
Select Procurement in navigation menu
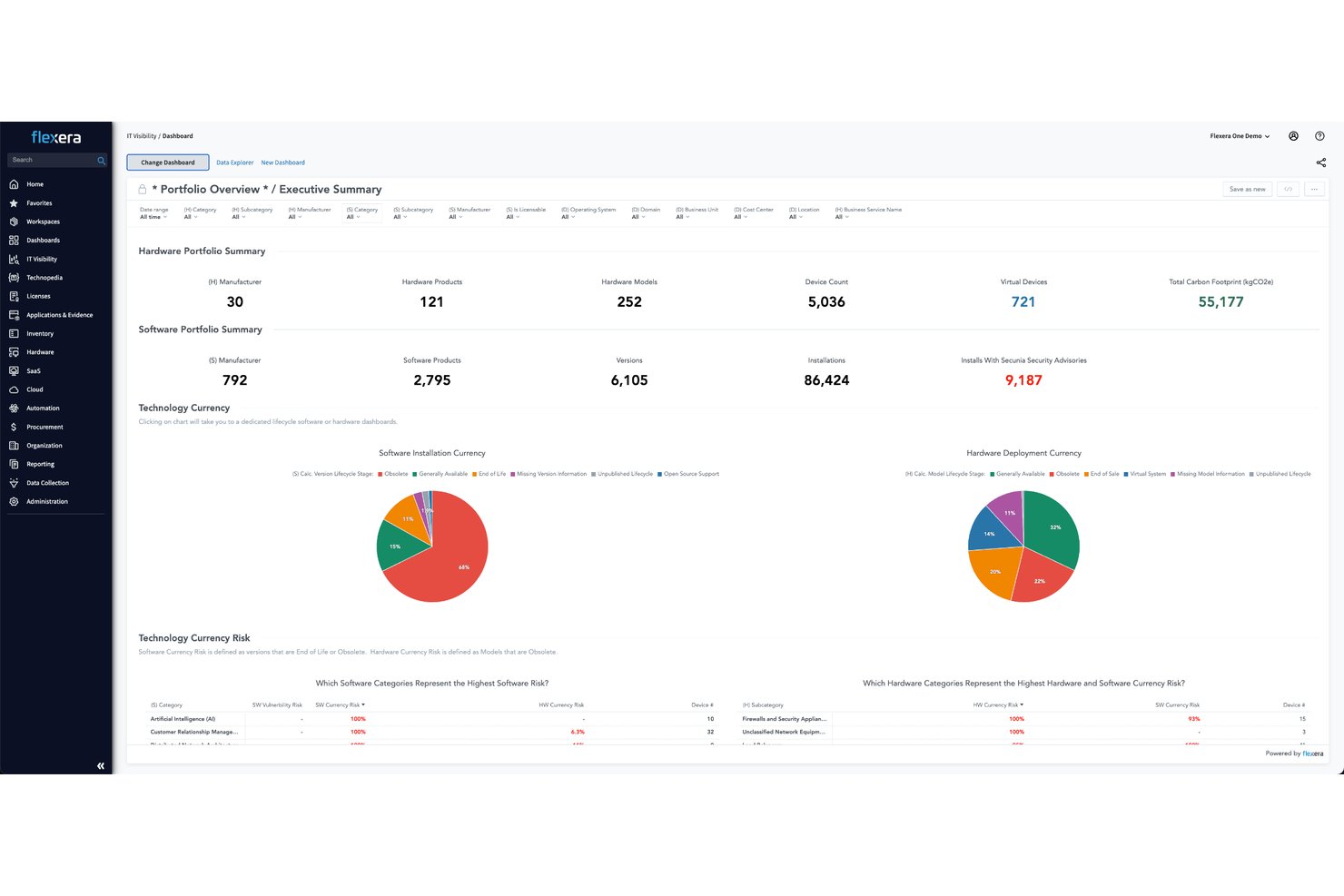[x=44, y=427]
